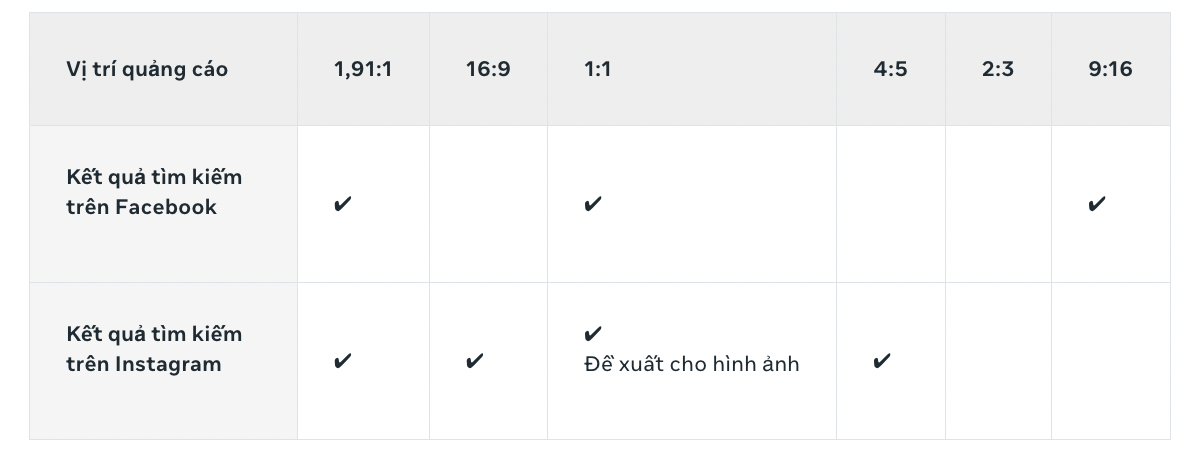Select the 2:3 column header
Screen dimensions: 1200x464
point(998,70)
